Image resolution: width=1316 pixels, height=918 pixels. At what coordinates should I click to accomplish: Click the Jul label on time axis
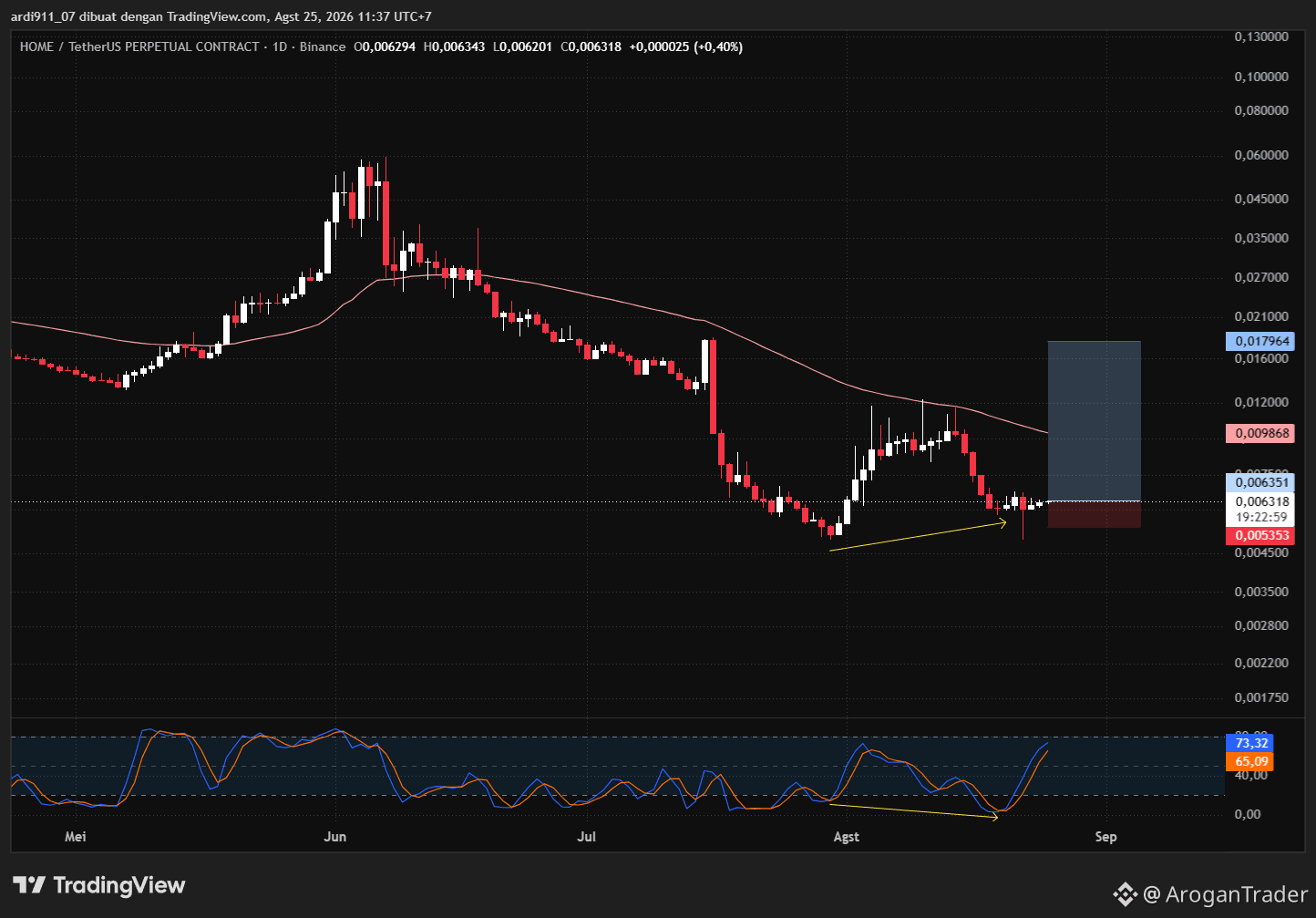586,837
